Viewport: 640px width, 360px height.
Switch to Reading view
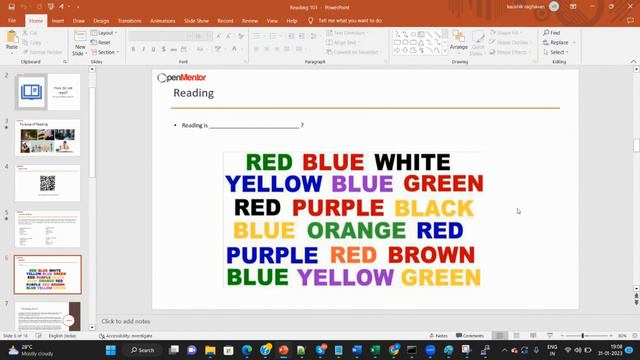(533, 336)
